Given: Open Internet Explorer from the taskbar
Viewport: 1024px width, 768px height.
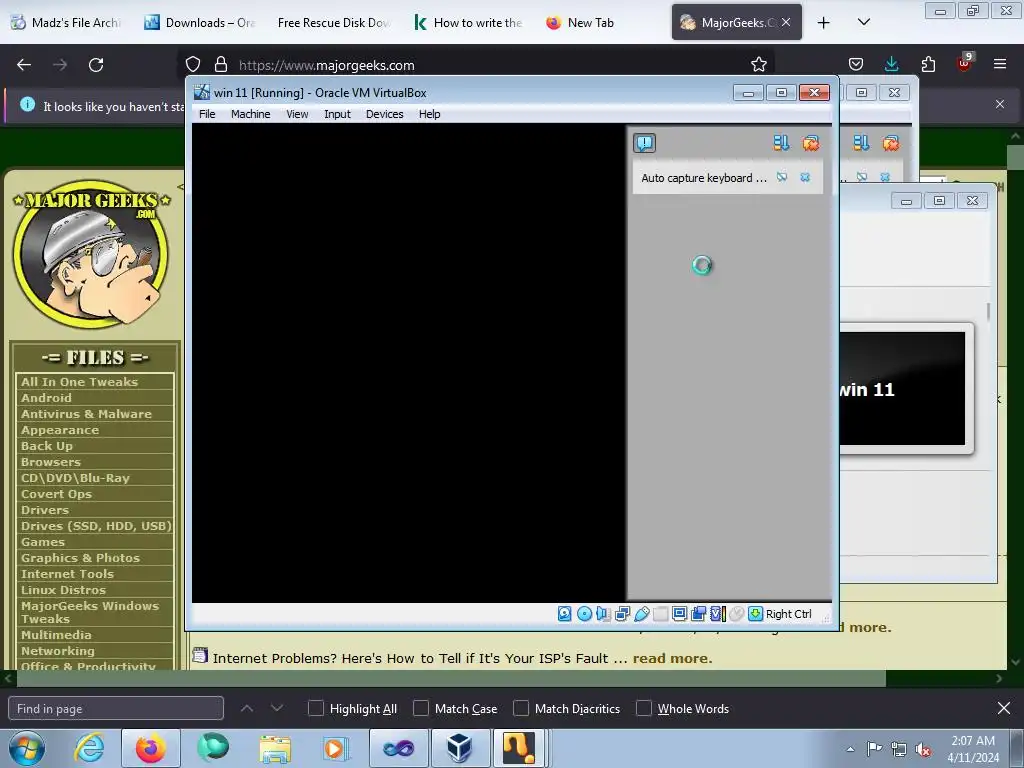Looking at the screenshot, I should click(x=89, y=748).
